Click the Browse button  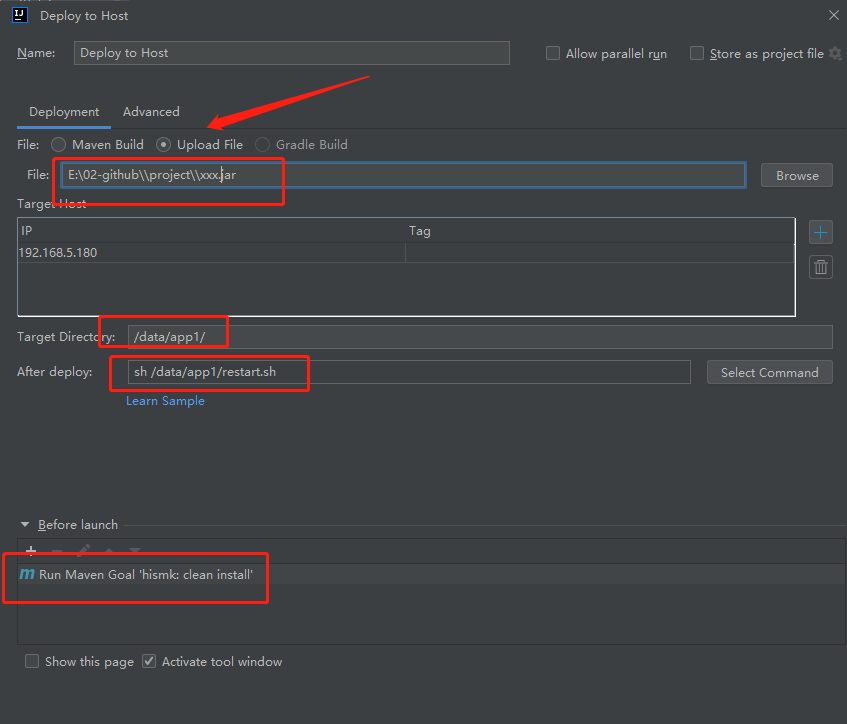click(x=796, y=174)
